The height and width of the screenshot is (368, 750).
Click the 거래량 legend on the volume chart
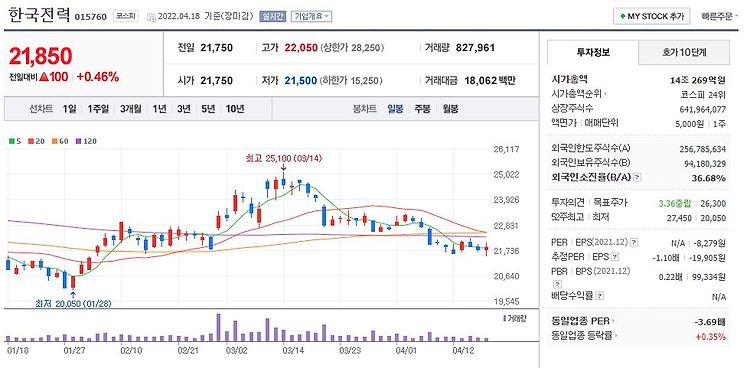(x=515, y=318)
